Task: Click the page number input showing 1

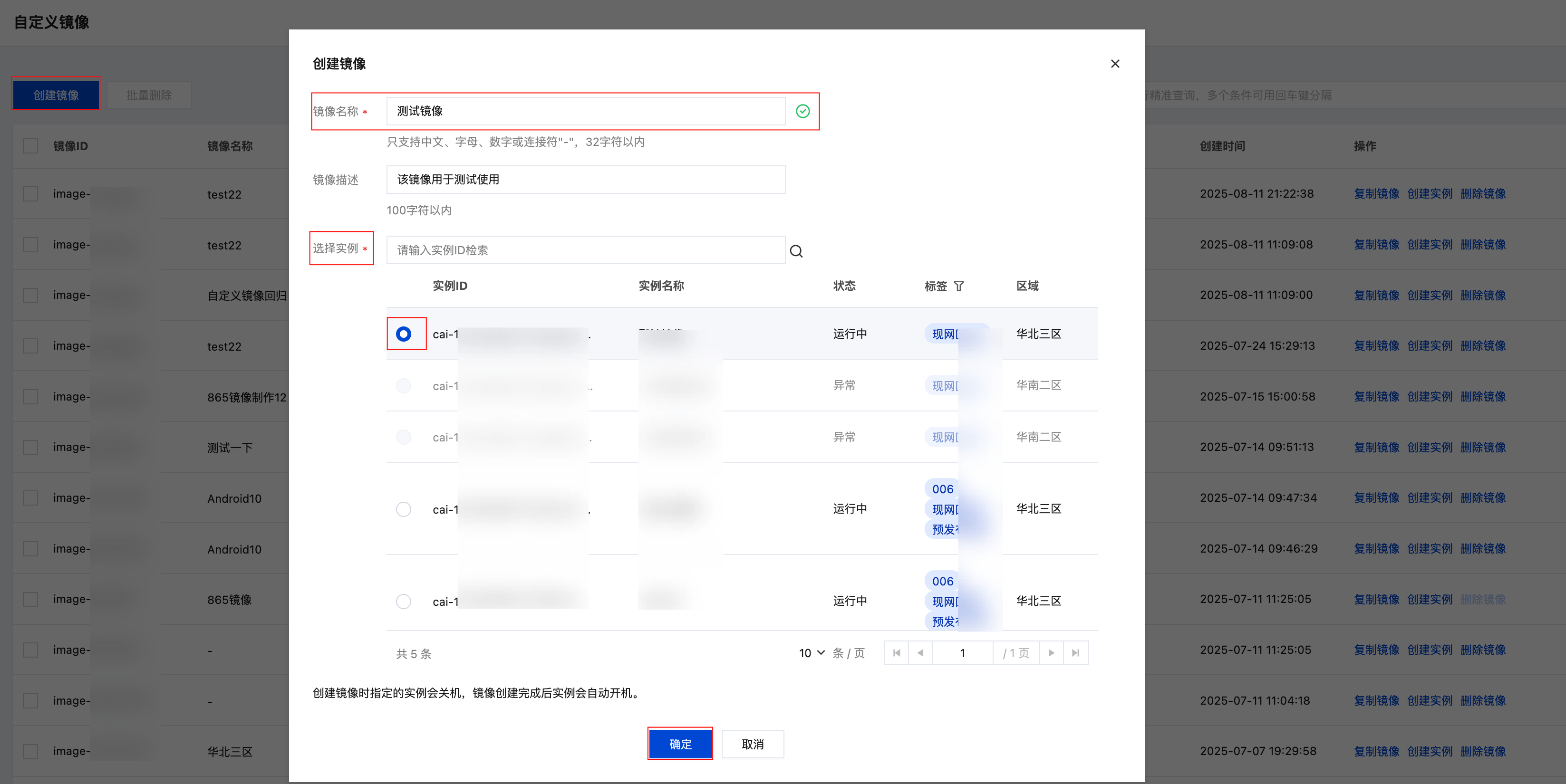Action: coord(962,653)
